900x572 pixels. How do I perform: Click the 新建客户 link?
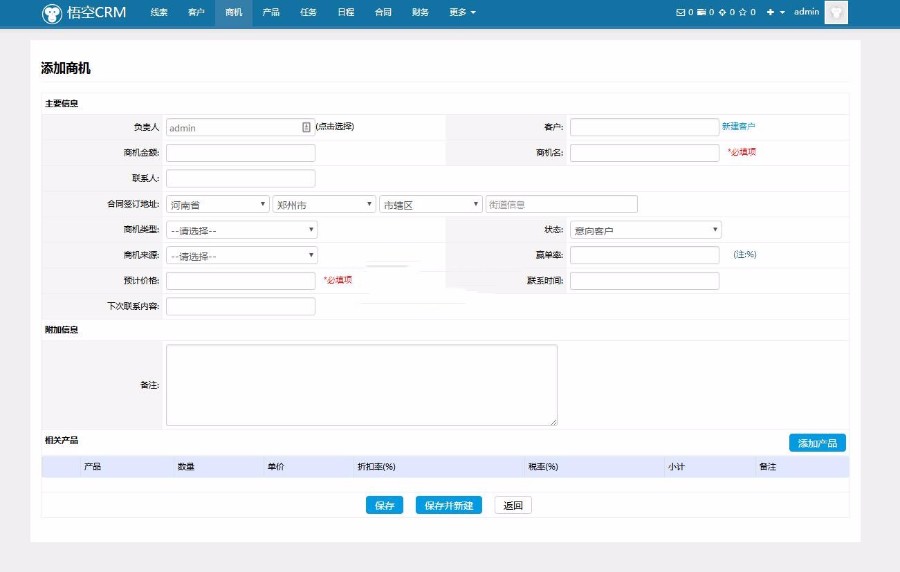coord(739,126)
